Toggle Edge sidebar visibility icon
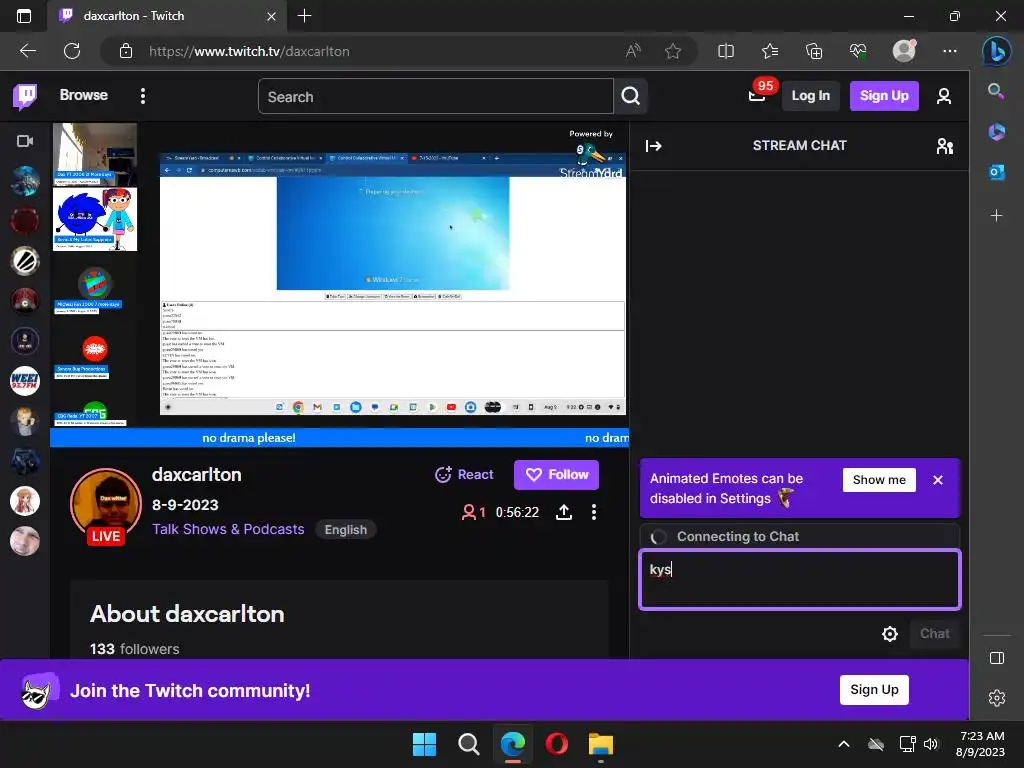This screenshot has width=1024, height=768. tap(997, 658)
